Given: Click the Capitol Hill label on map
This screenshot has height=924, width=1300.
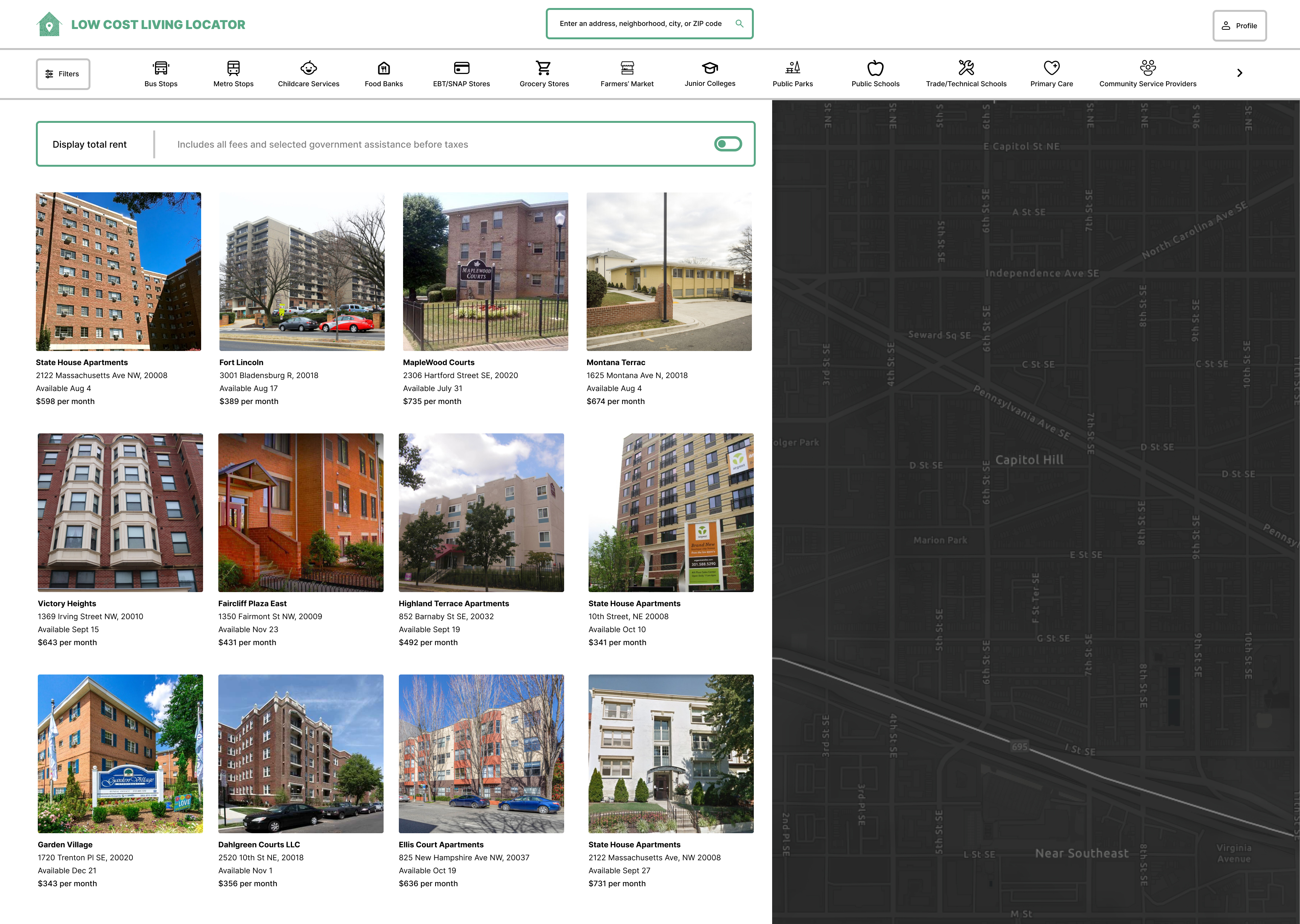Looking at the screenshot, I should [x=1029, y=460].
